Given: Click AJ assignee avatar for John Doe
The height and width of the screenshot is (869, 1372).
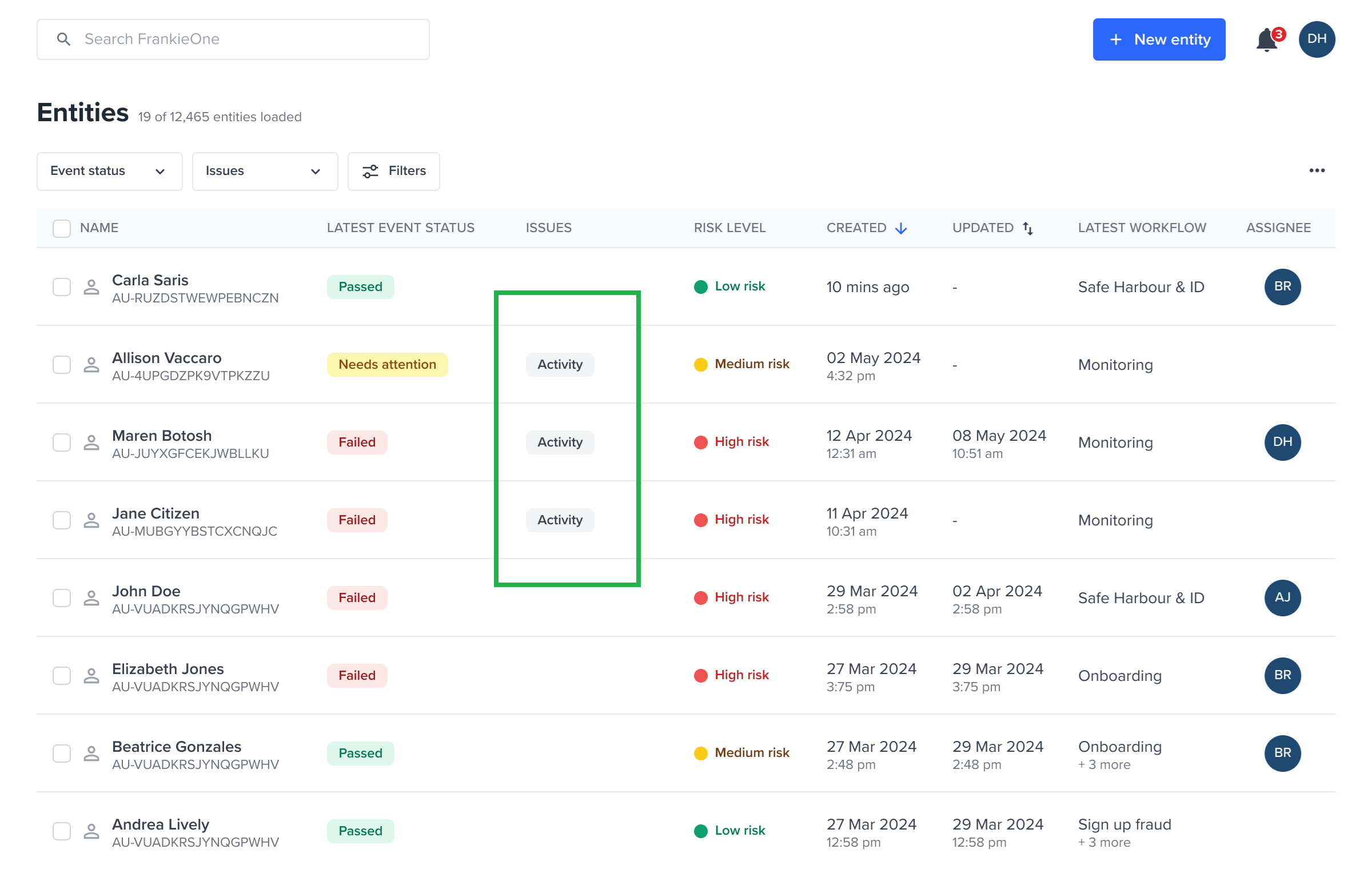Looking at the screenshot, I should [1282, 598].
